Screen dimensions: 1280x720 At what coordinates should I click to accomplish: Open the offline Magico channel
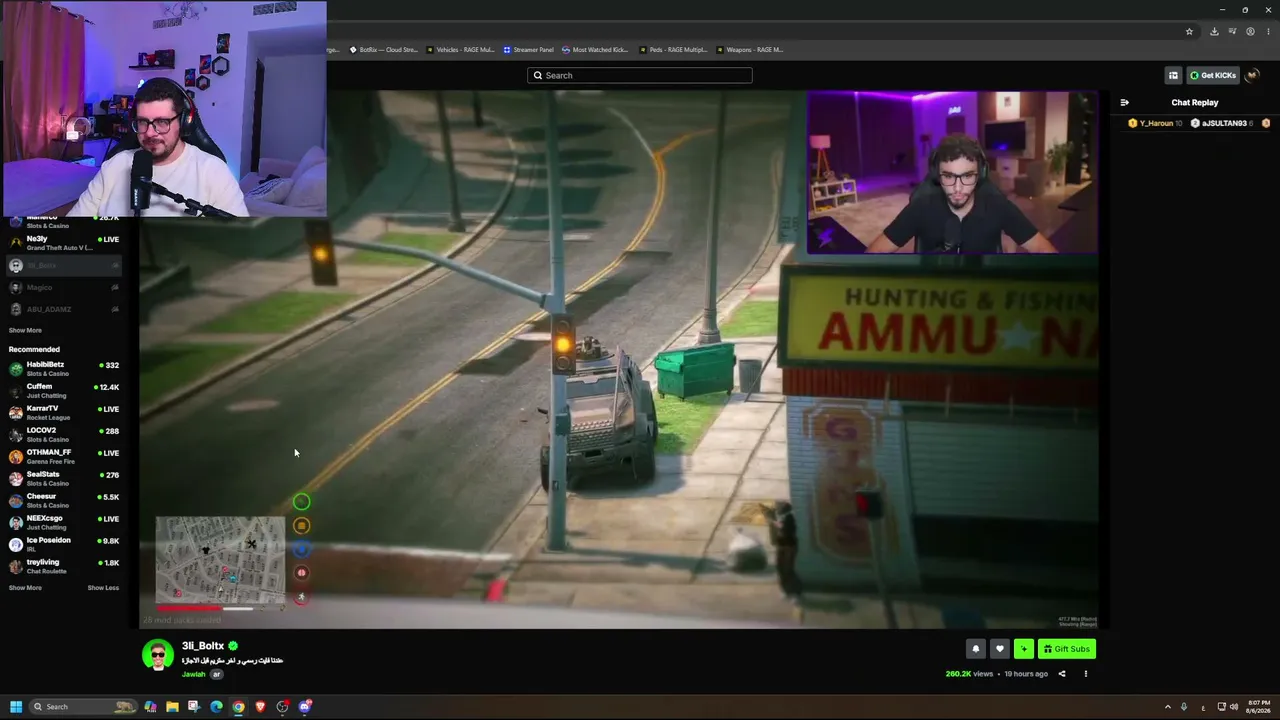(64, 287)
